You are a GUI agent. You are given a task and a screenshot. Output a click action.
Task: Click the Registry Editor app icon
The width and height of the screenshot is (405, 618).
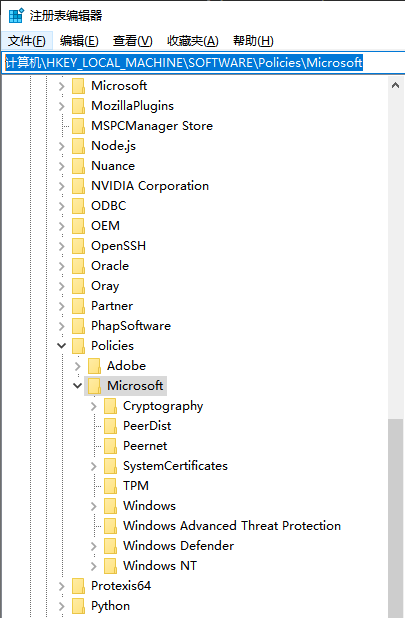16,16
